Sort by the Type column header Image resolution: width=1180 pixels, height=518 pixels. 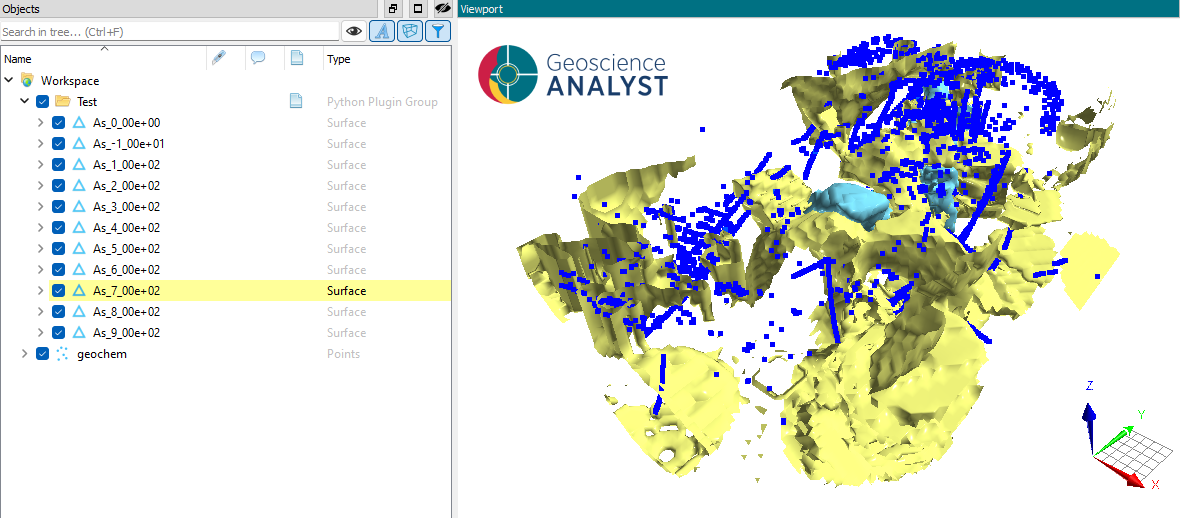[x=339, y=59]
